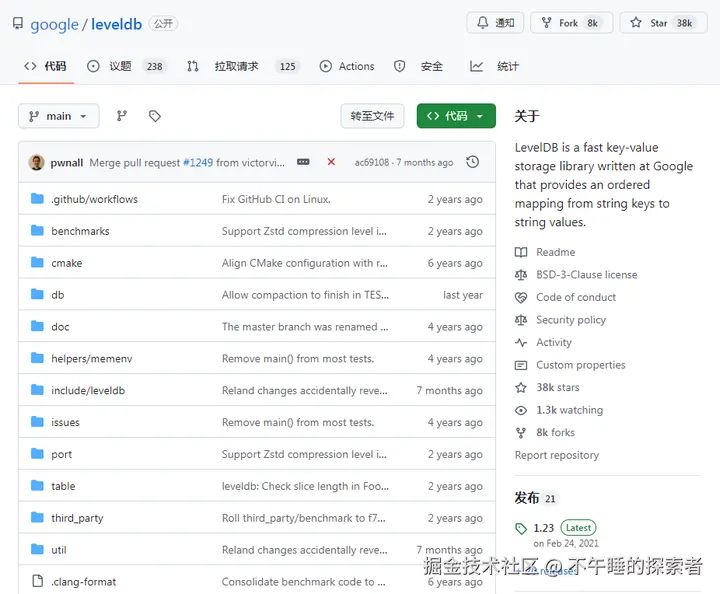Open pull request #1249 link
Screen dimensions: 720x594
(x=198, y=163)
